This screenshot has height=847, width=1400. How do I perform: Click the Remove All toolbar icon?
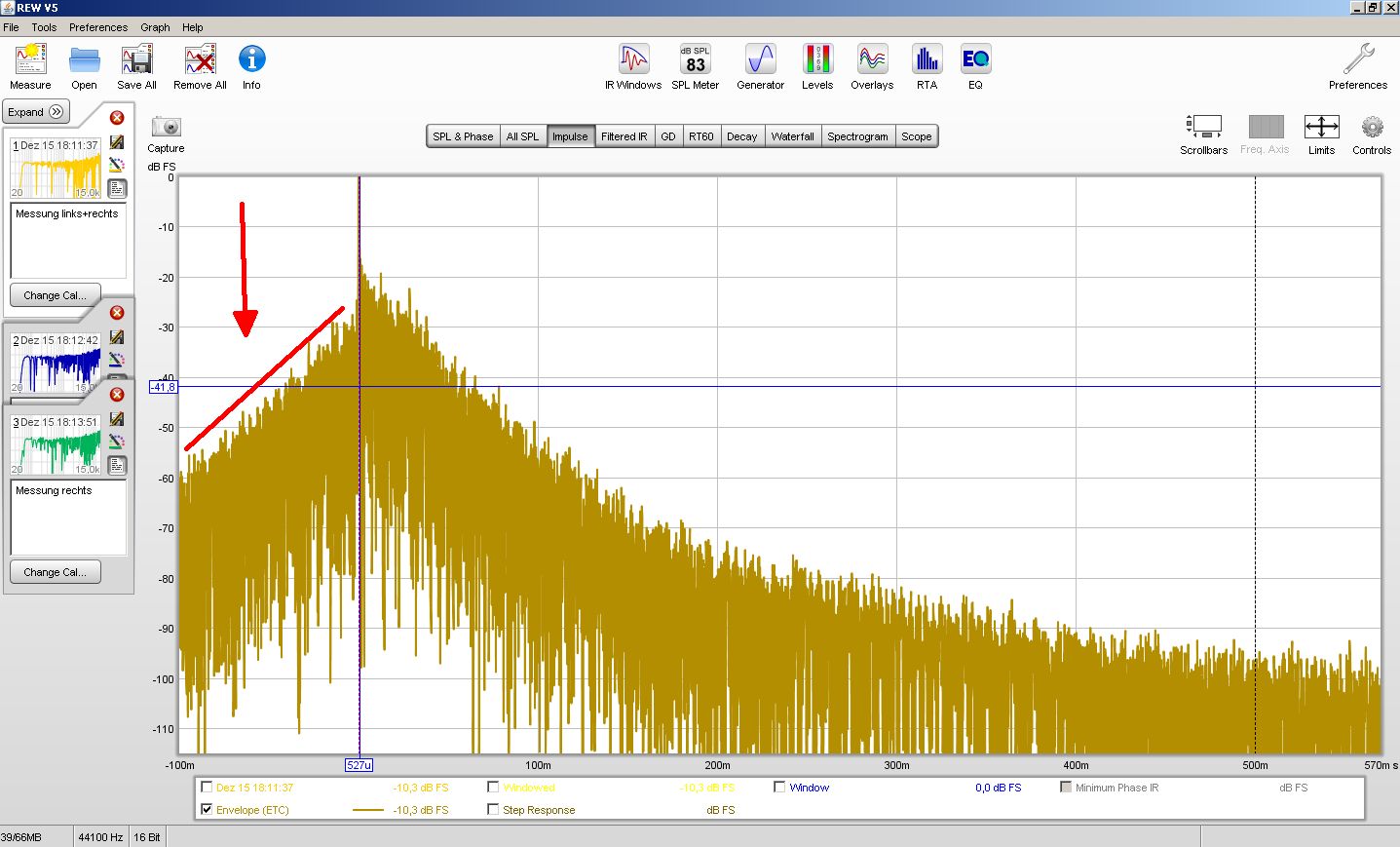click(x=200, y=66)
